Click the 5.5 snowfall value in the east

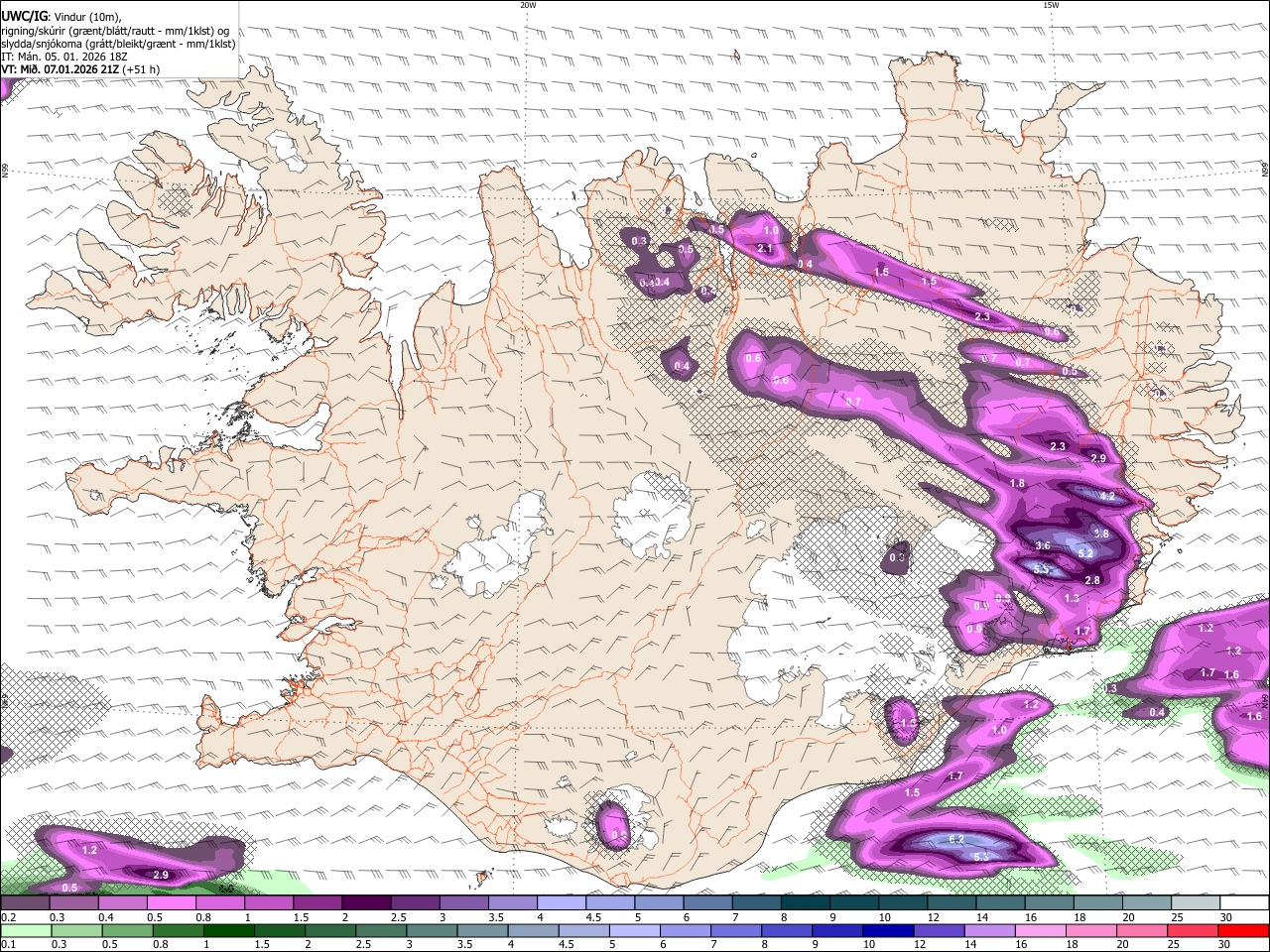pos(1042,568)
